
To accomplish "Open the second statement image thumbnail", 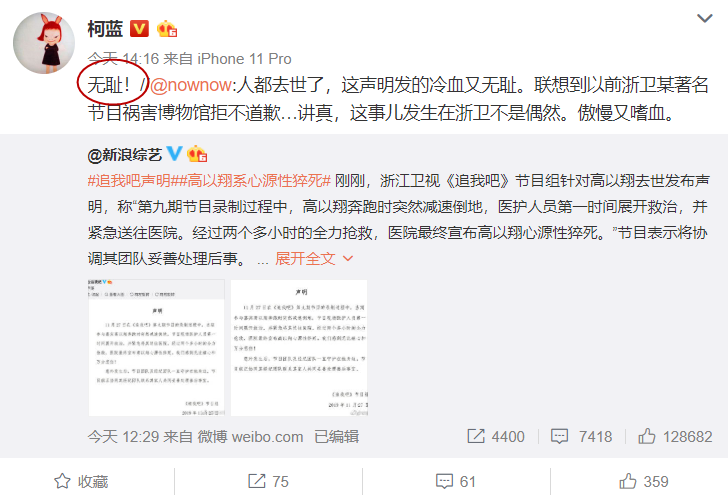I will 299,348.
